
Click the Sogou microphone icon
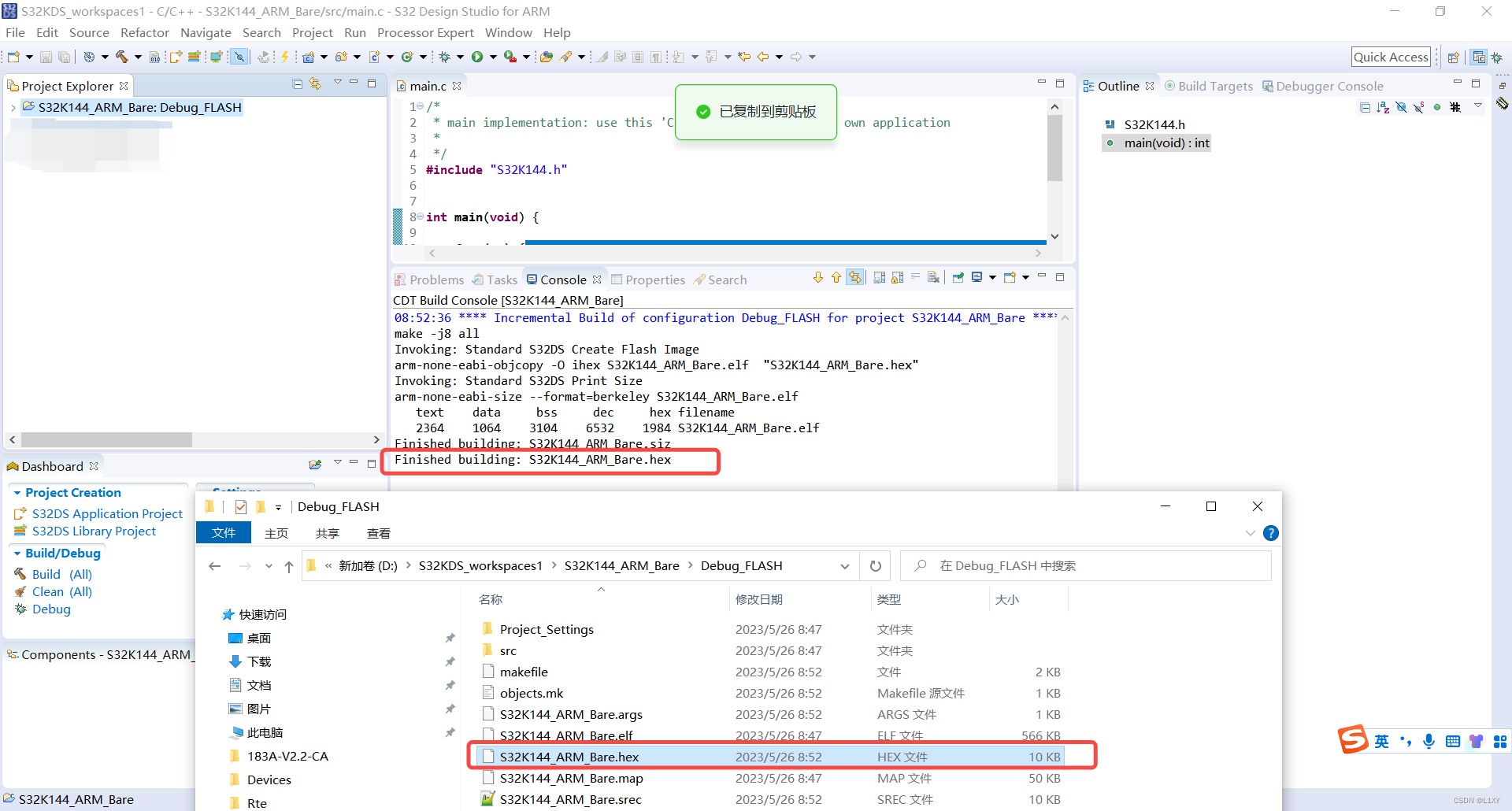[x=1429, y=741]
